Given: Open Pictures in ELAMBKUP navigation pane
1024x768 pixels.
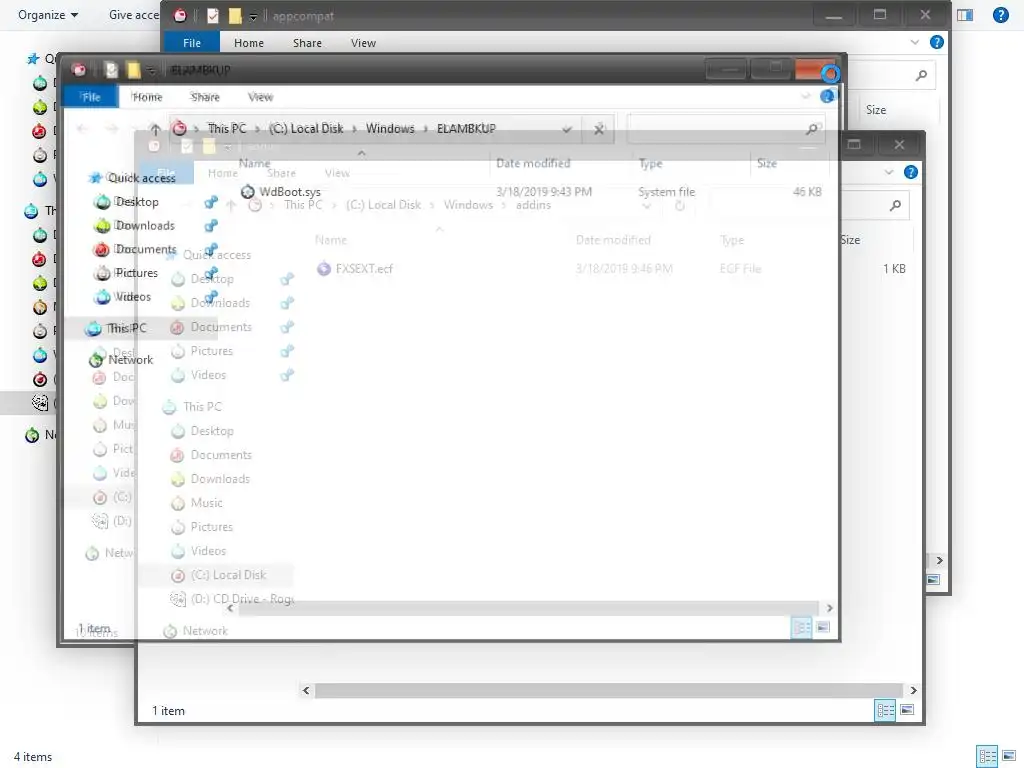Looking at the screenshot, I should (136, 272).
